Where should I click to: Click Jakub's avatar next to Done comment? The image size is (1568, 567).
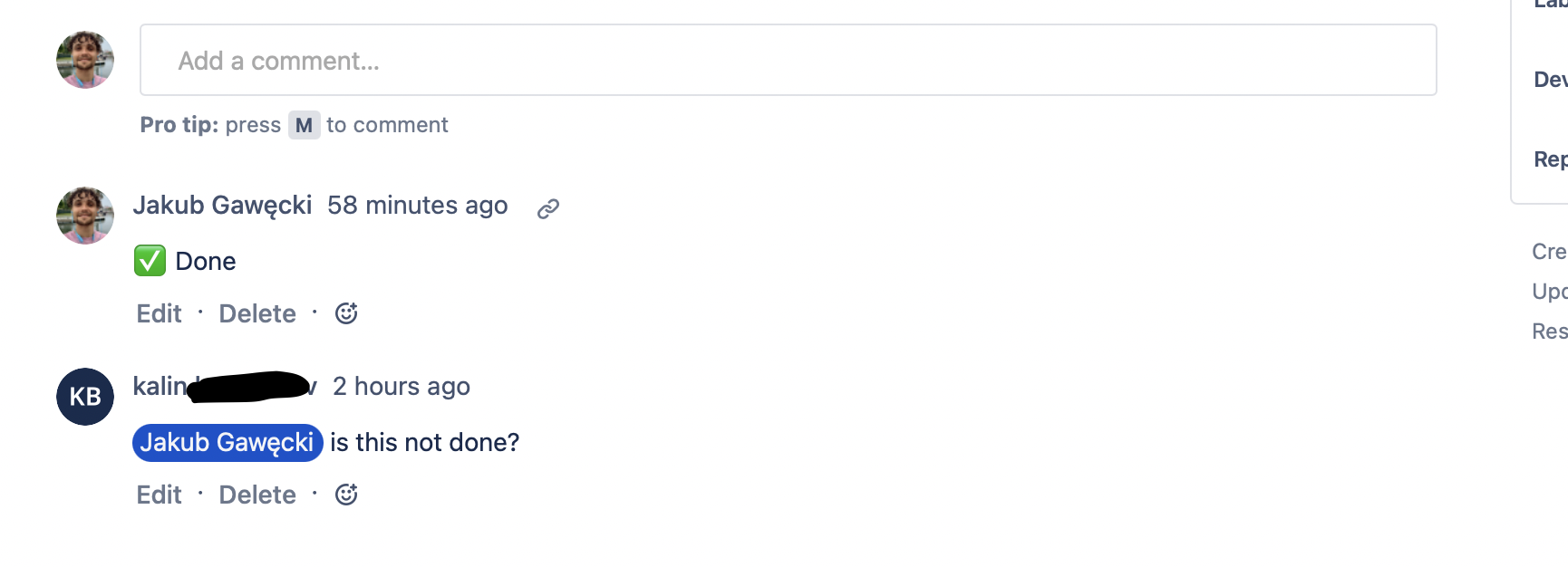point(85,216)
